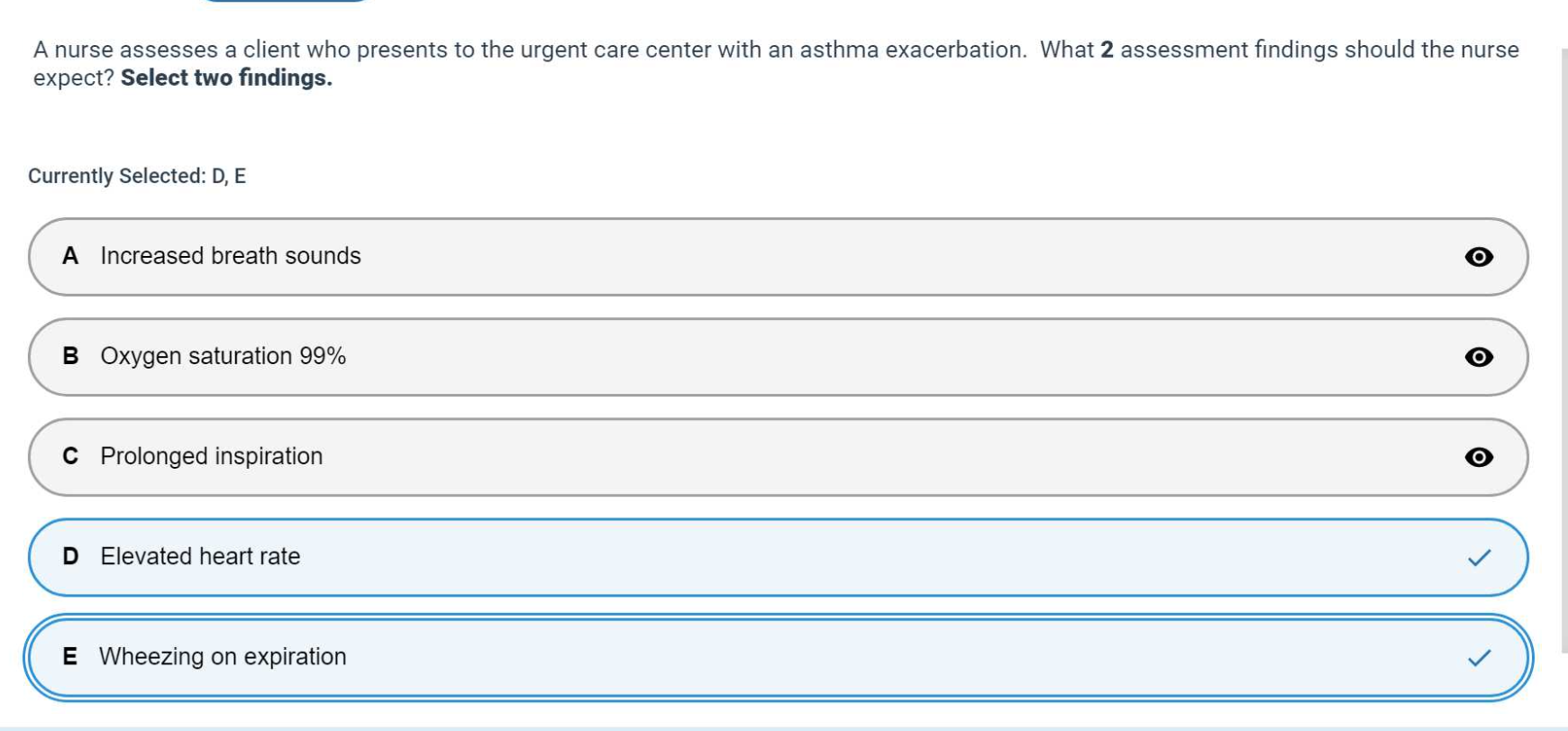1568x731 pixels.
Task: Click the bold letter A option marker
Action: (70, 257)
